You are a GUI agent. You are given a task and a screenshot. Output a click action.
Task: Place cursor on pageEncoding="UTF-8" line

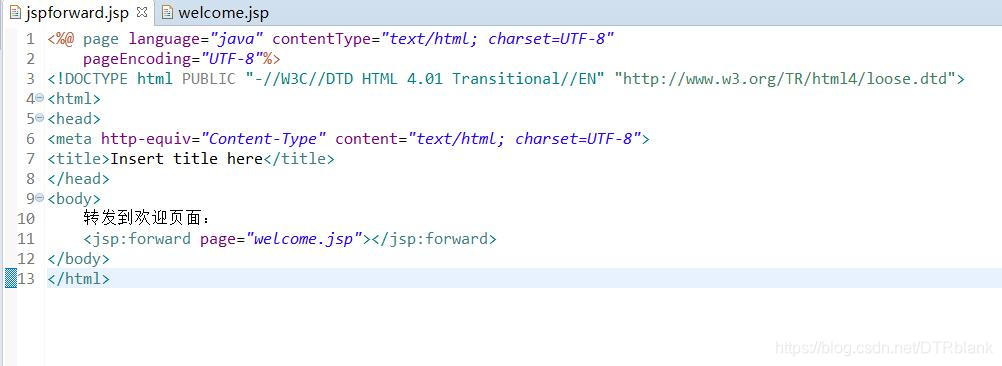click(x=181, y=59)
